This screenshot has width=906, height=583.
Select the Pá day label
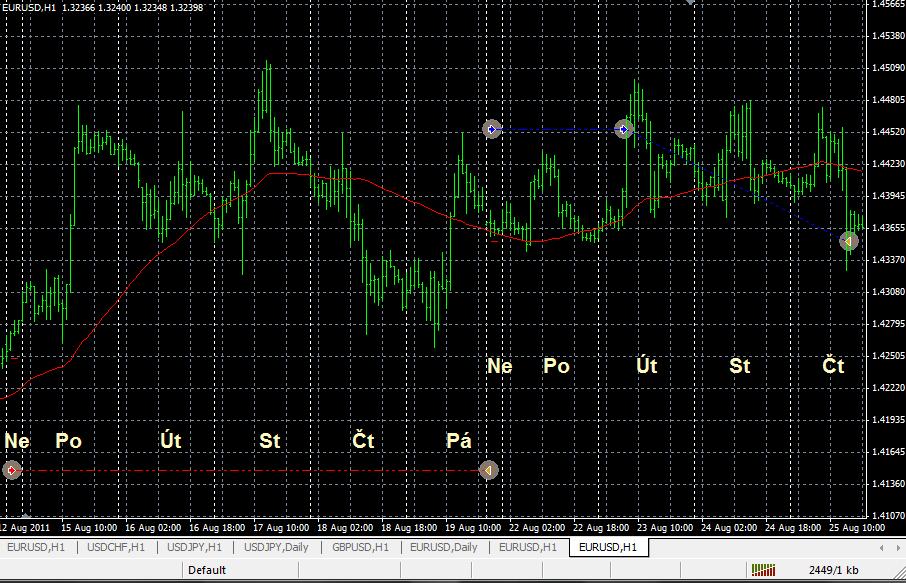click(459, 441)
